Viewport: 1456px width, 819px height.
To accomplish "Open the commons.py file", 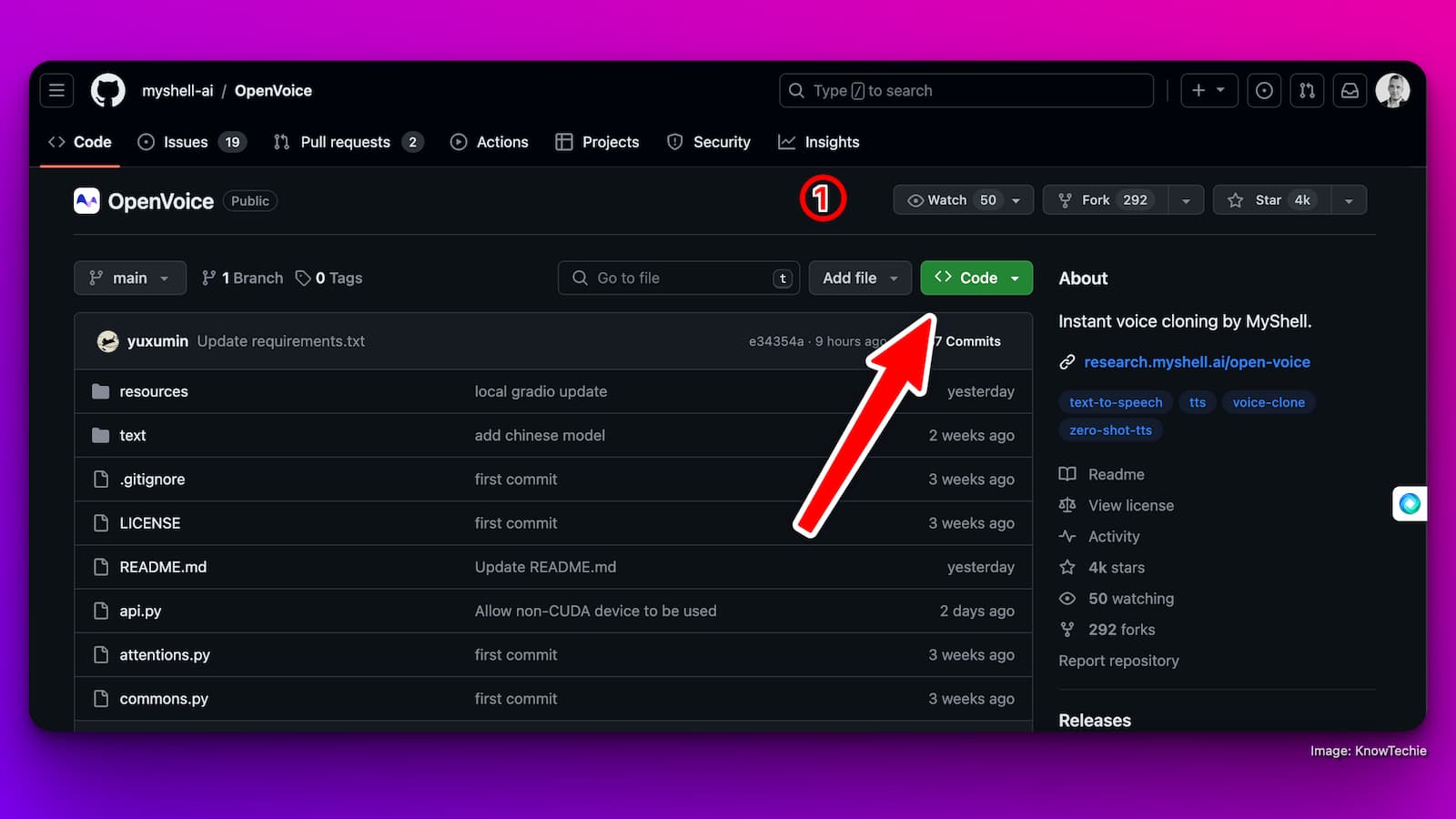I will coord(164,699).
